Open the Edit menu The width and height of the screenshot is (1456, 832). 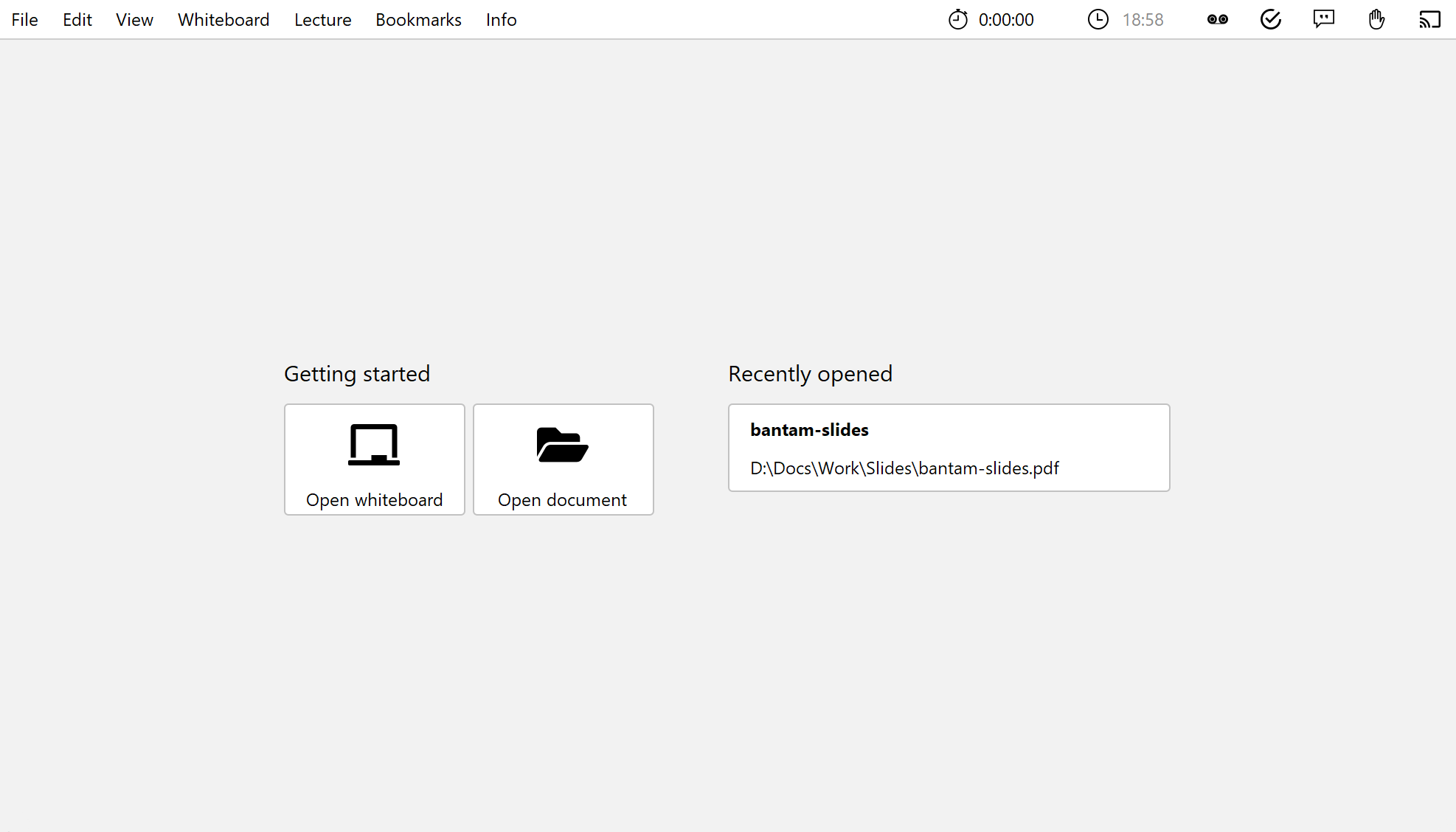pyautogui.click(x=77, y=20)
